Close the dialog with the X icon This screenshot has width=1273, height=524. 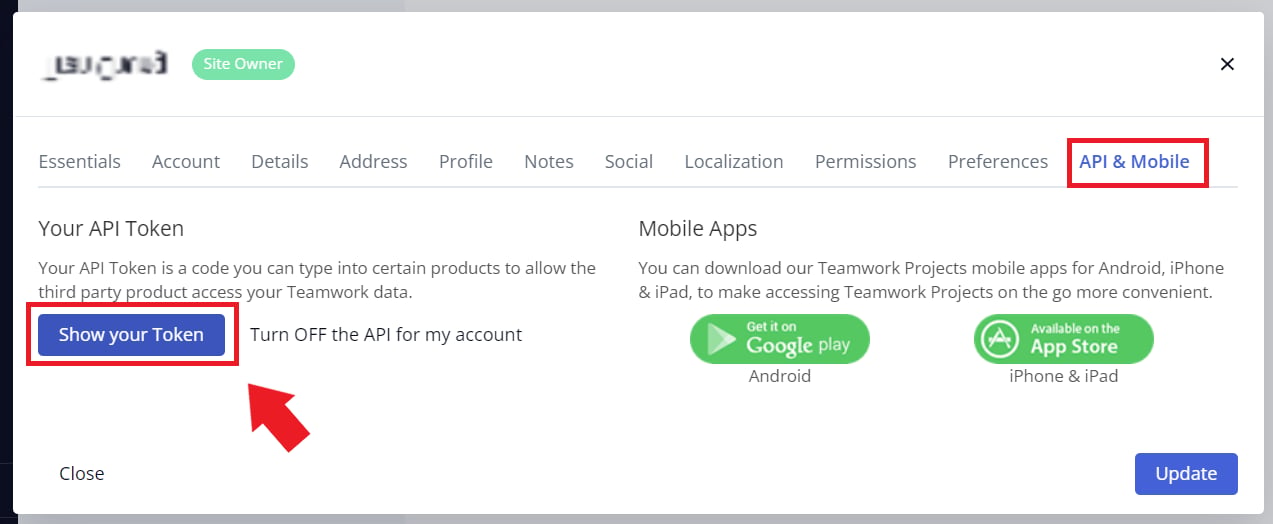point(1227,64)
